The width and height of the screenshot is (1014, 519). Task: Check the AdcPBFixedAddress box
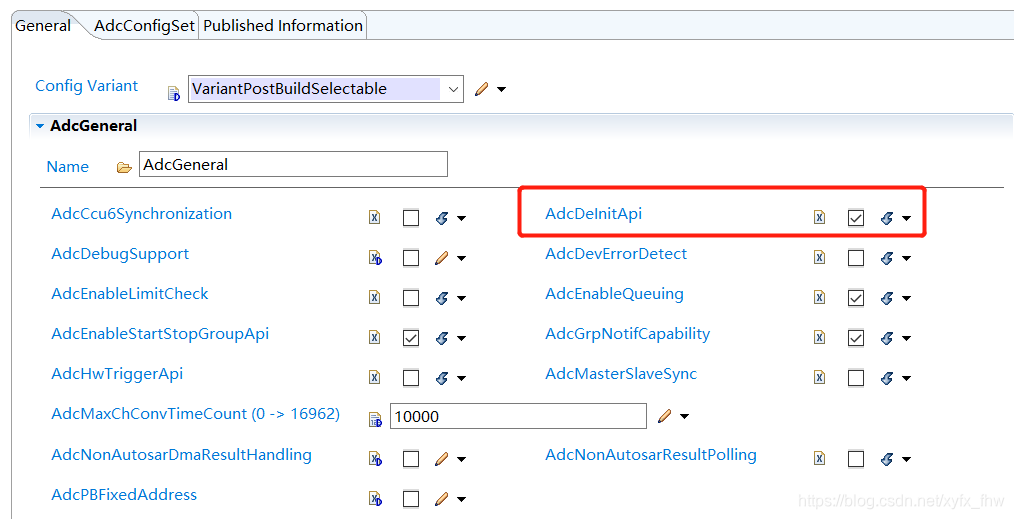411,499
